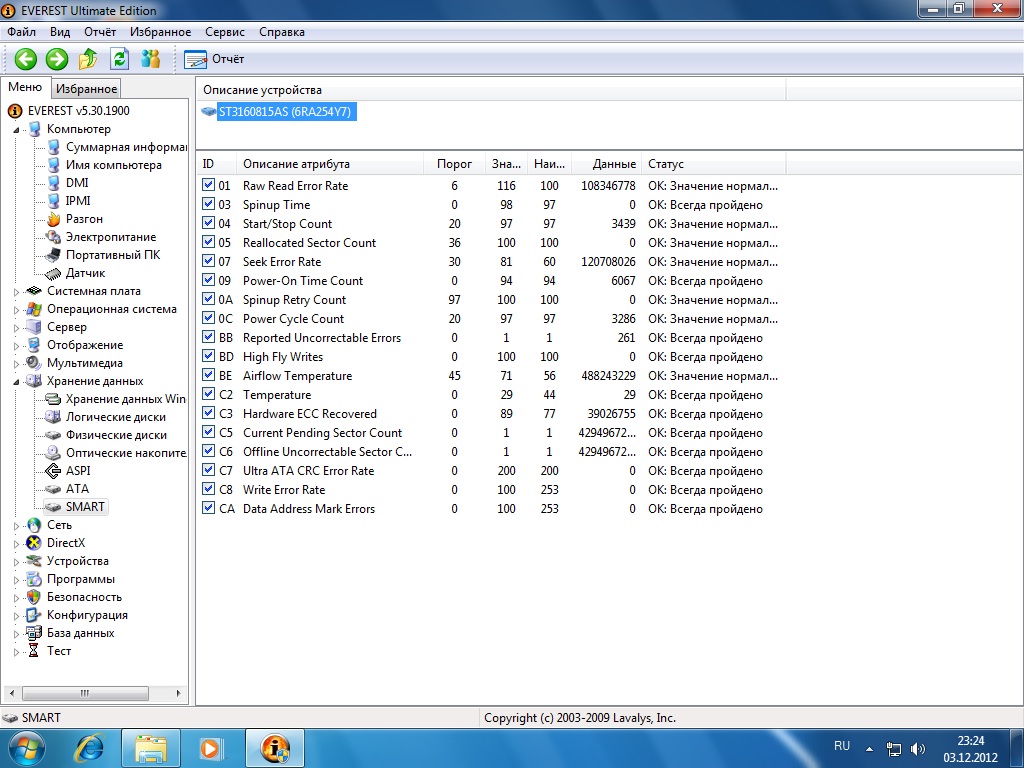Screen dimensions: 1024x768
Task: Click the green Back arrow toolbar icon
Action: point(26,59)
